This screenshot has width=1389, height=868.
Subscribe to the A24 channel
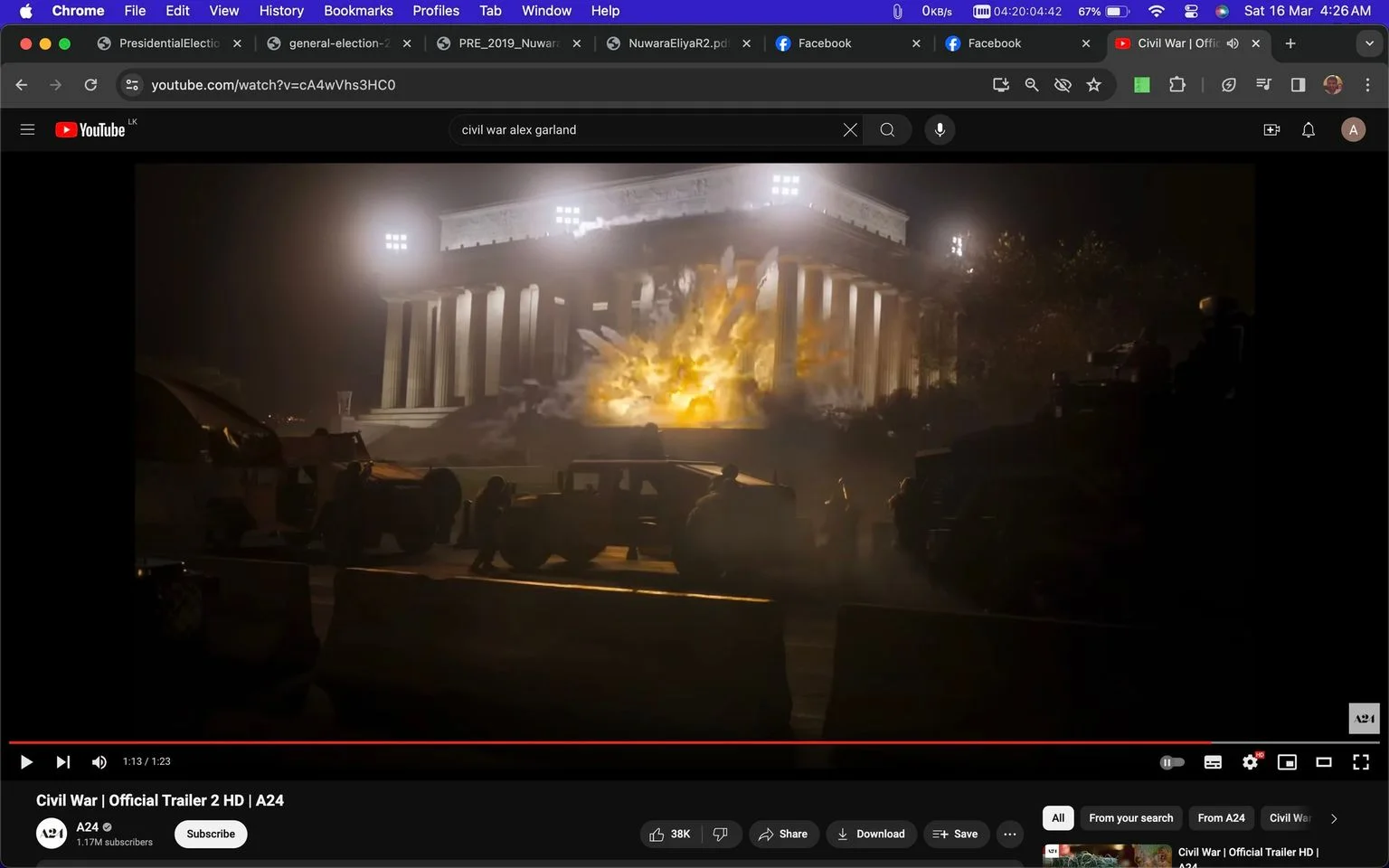tap(211, 834)
